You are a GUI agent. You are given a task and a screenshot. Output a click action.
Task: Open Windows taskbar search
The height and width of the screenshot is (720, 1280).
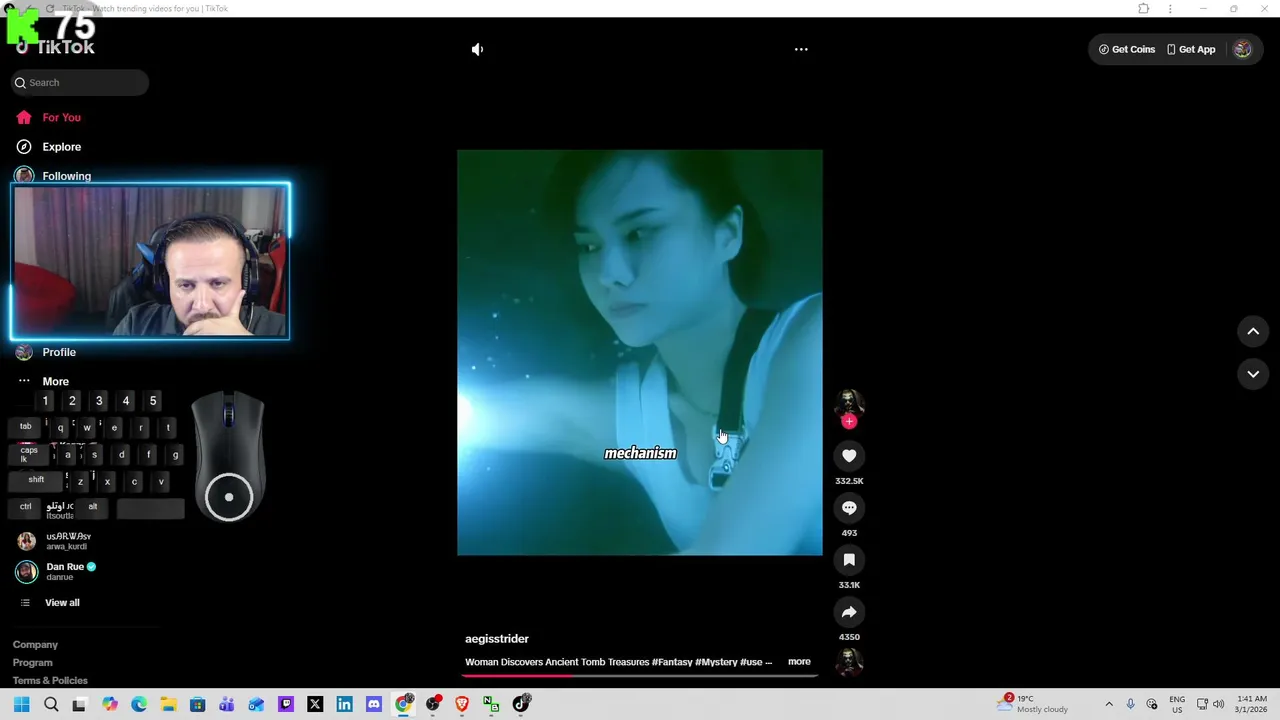point(51,705)
